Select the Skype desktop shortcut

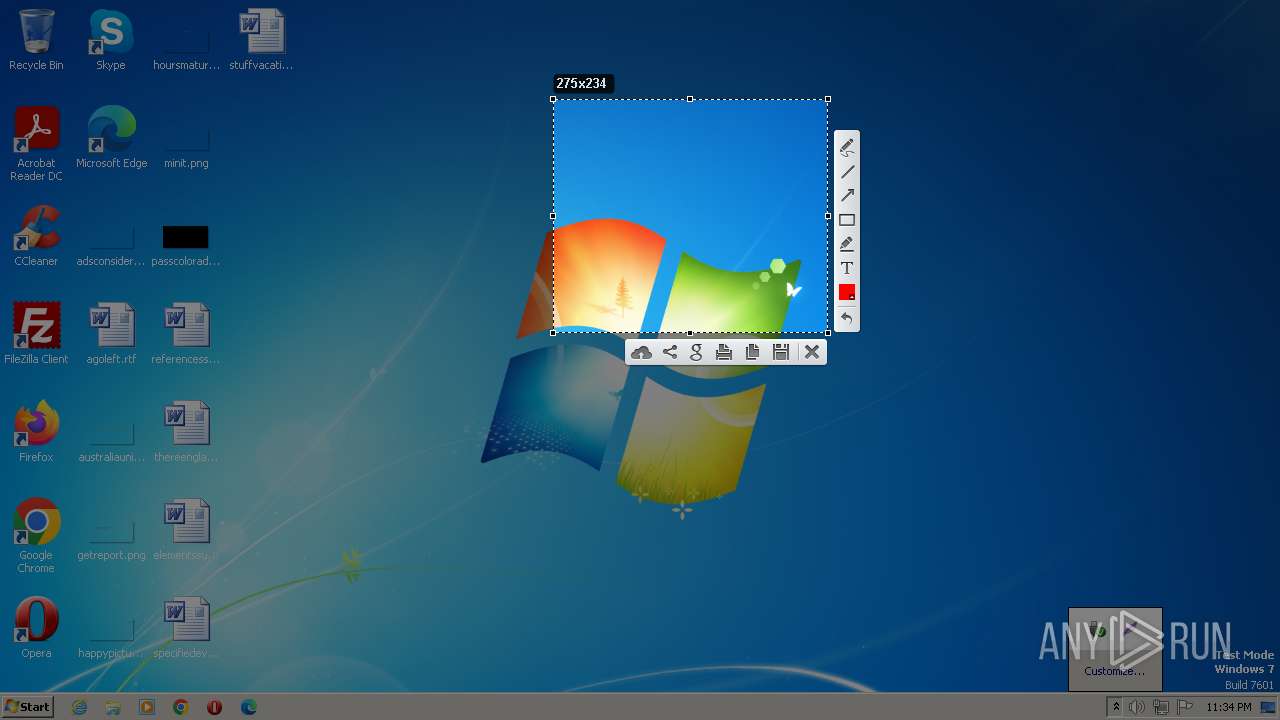[111, 40]
